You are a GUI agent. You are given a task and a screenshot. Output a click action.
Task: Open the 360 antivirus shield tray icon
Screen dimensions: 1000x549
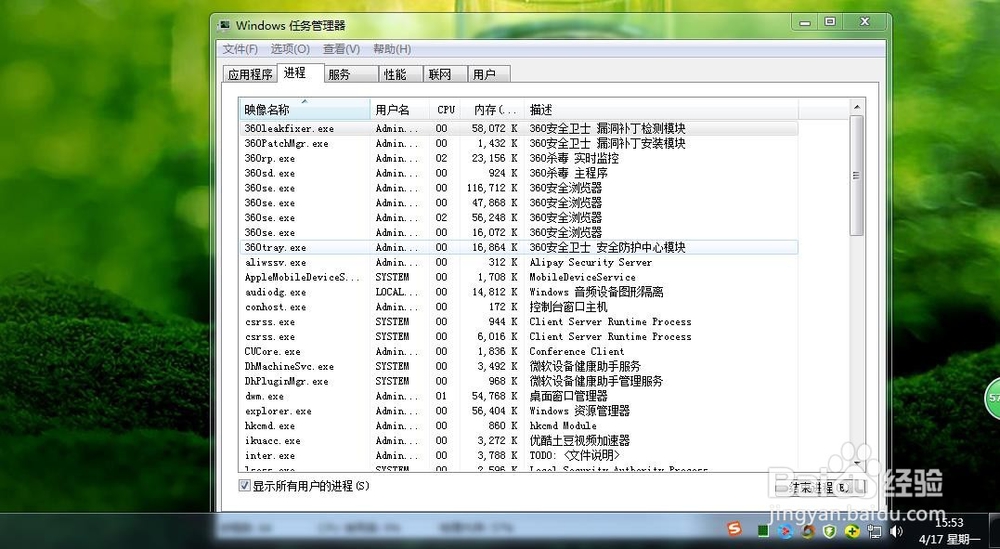(830, 531)
